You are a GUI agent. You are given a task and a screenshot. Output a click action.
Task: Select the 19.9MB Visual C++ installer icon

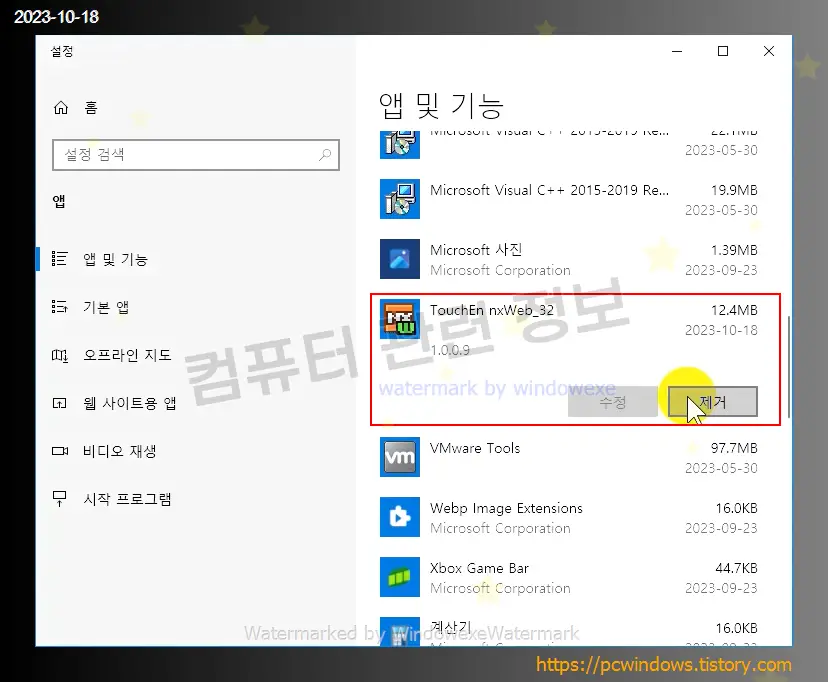[400, 199]
